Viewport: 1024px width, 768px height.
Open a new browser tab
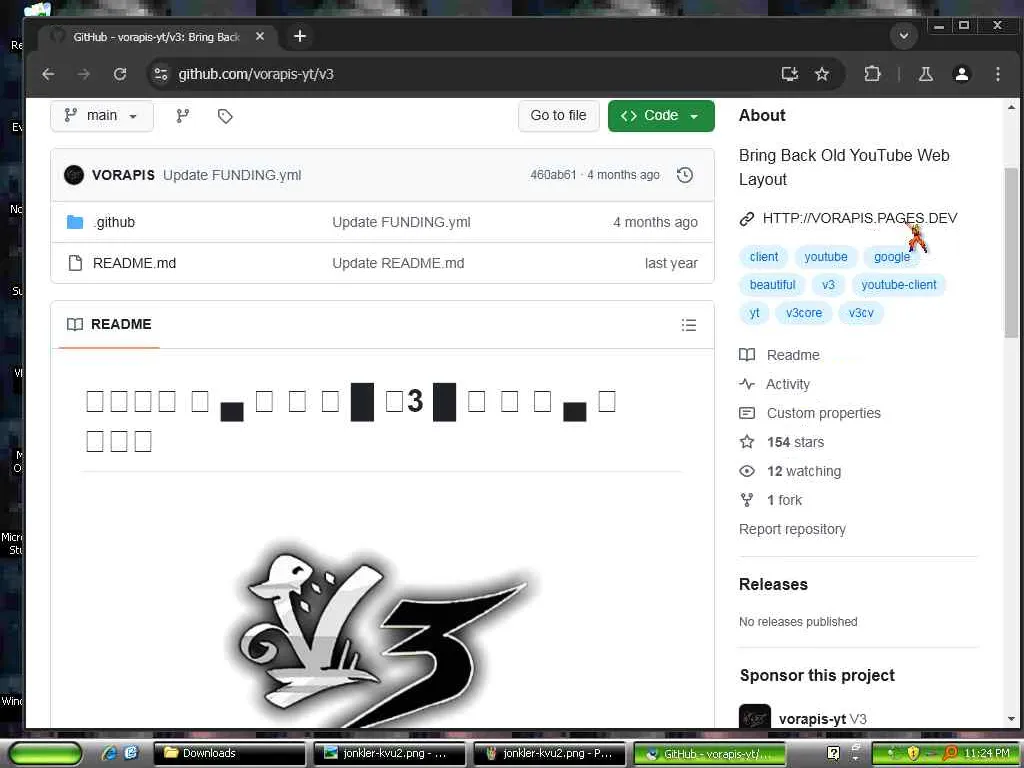pos(300,37)
